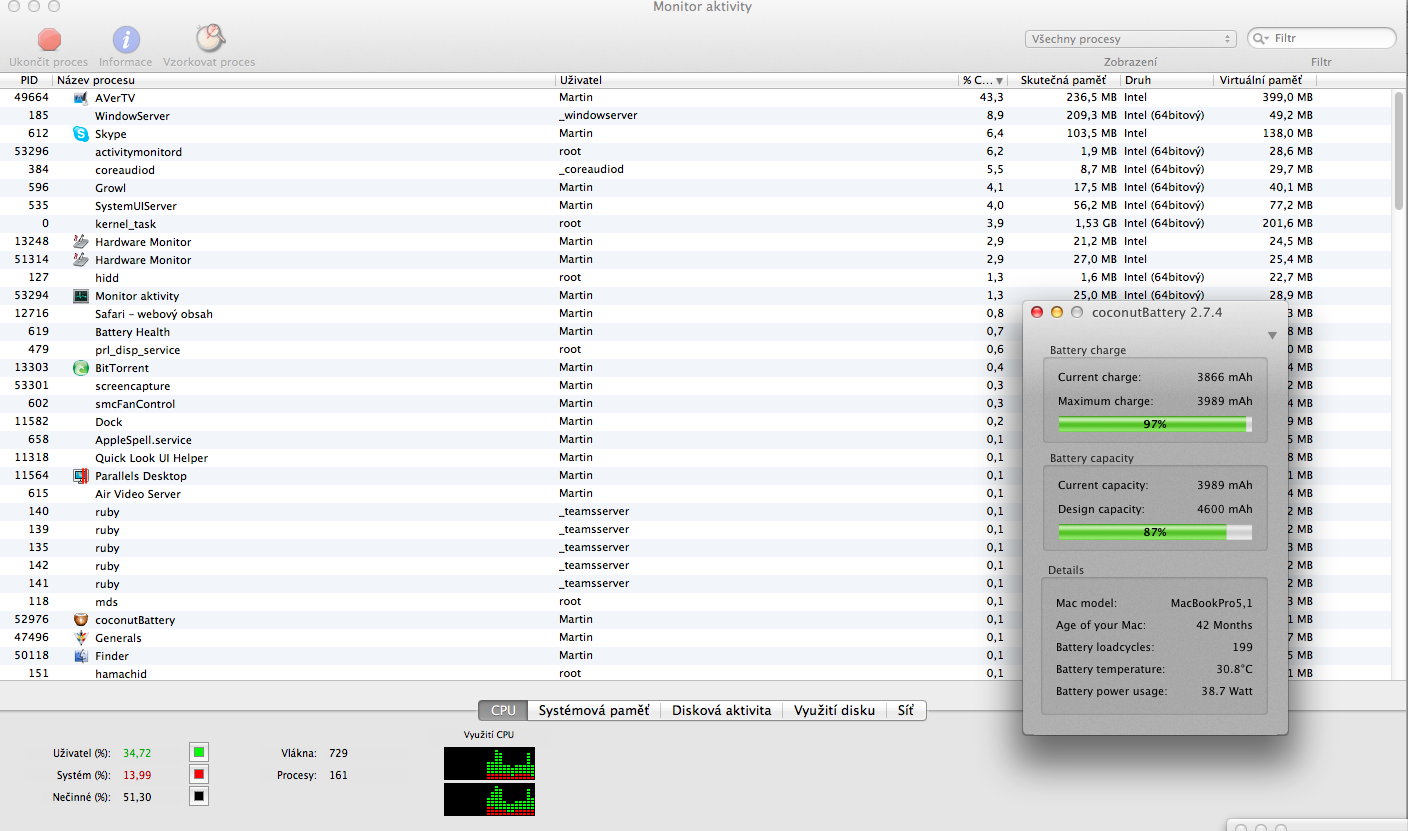Click the 38.7 Watt power usage value

(1225, 691)
